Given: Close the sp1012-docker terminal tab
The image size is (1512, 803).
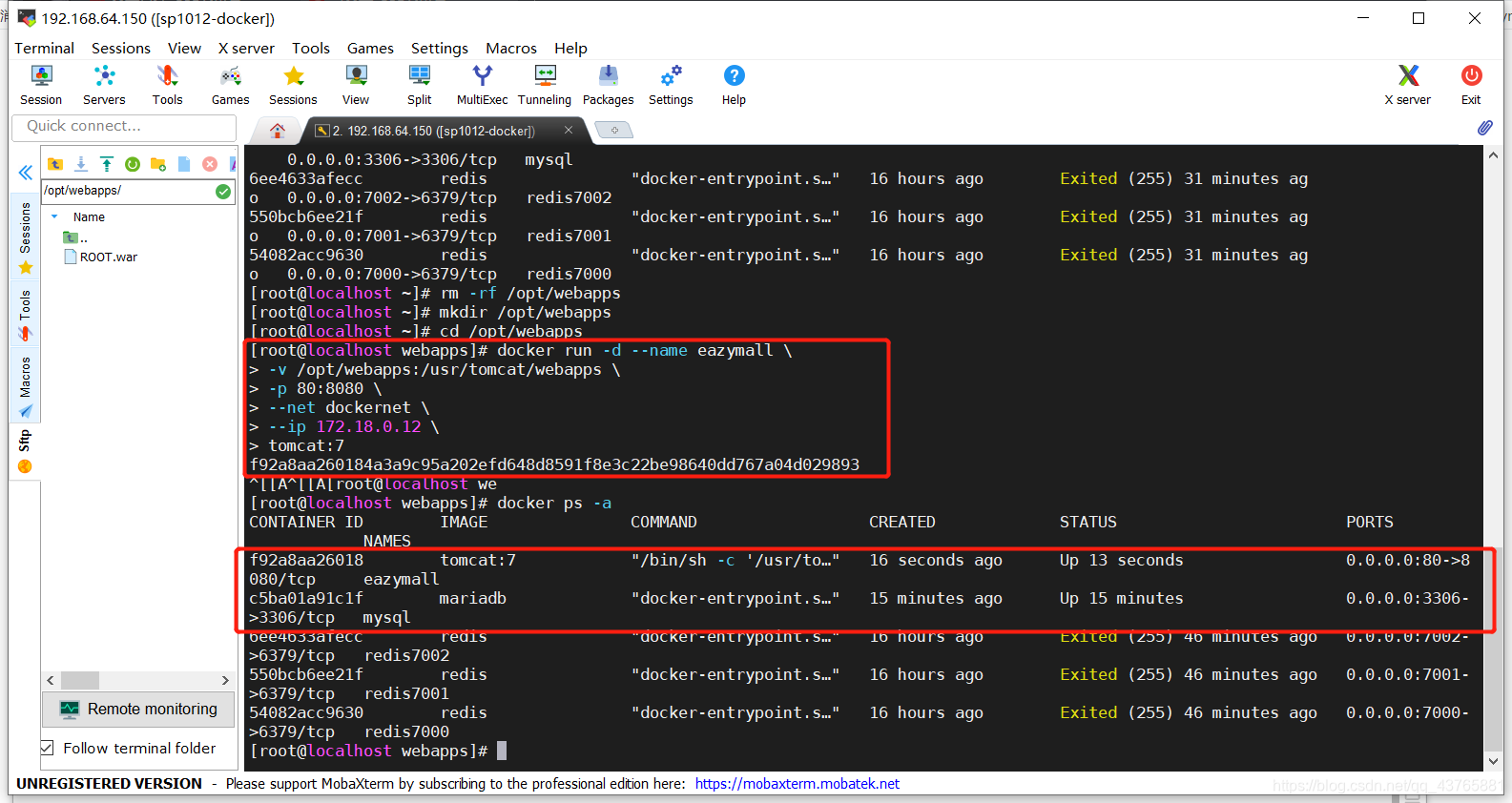Looking at the screenshot, I should pos(569,130).
